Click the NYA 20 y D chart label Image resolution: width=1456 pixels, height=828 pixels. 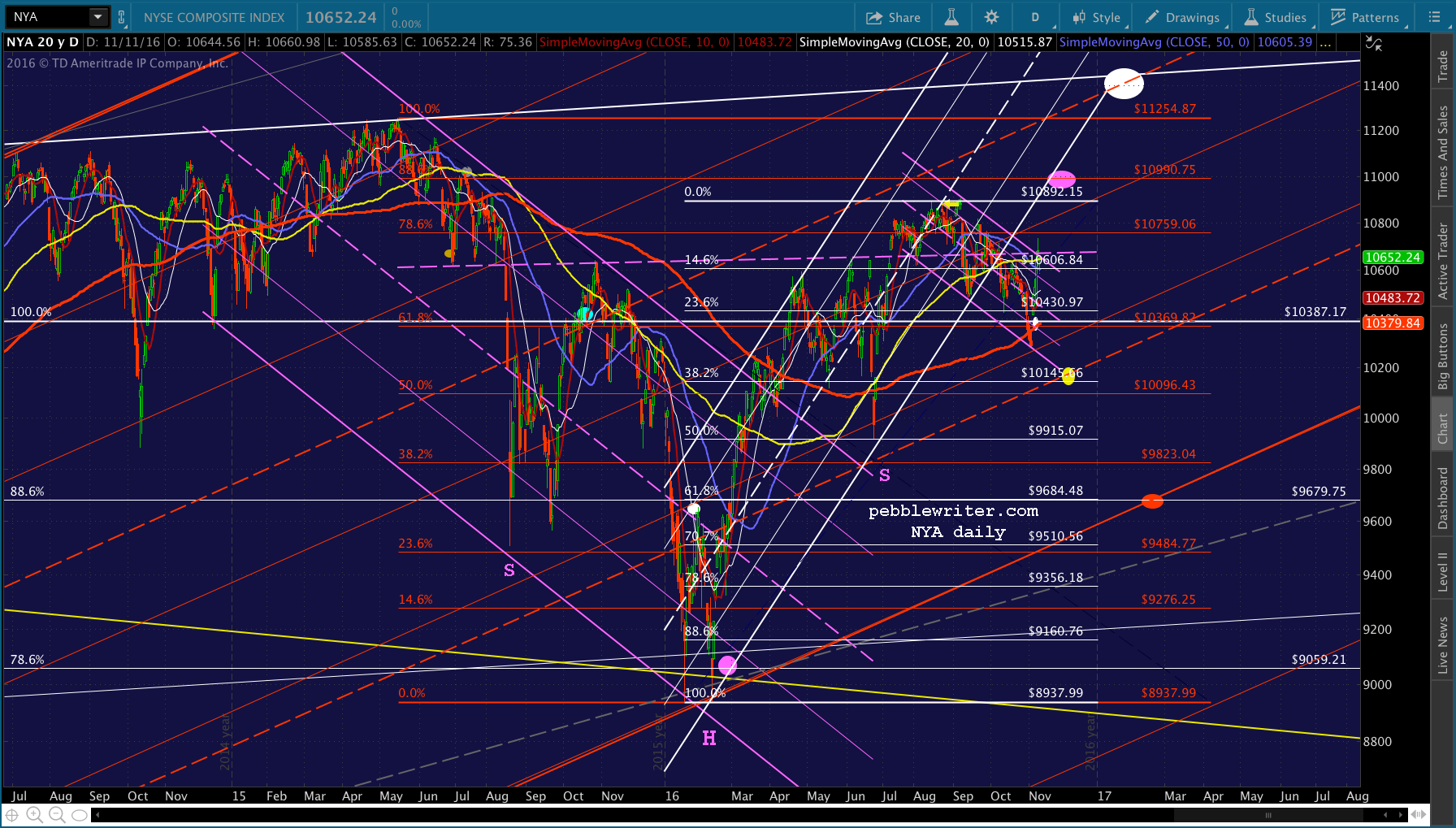[x=43, y=42]
